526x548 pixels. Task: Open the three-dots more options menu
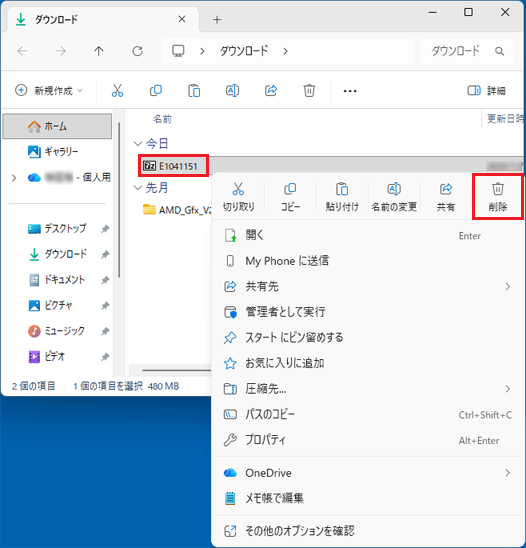click(x=350, y=91)
